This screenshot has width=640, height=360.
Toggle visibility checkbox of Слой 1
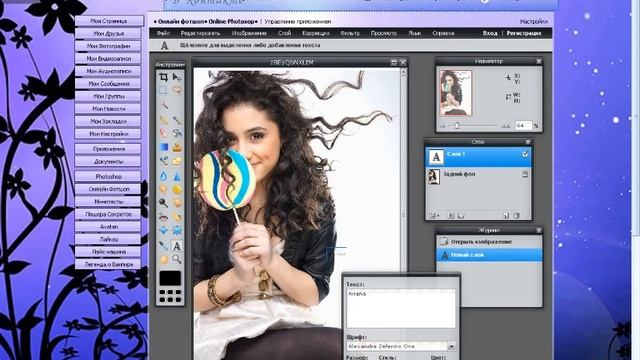coord(525,154)
